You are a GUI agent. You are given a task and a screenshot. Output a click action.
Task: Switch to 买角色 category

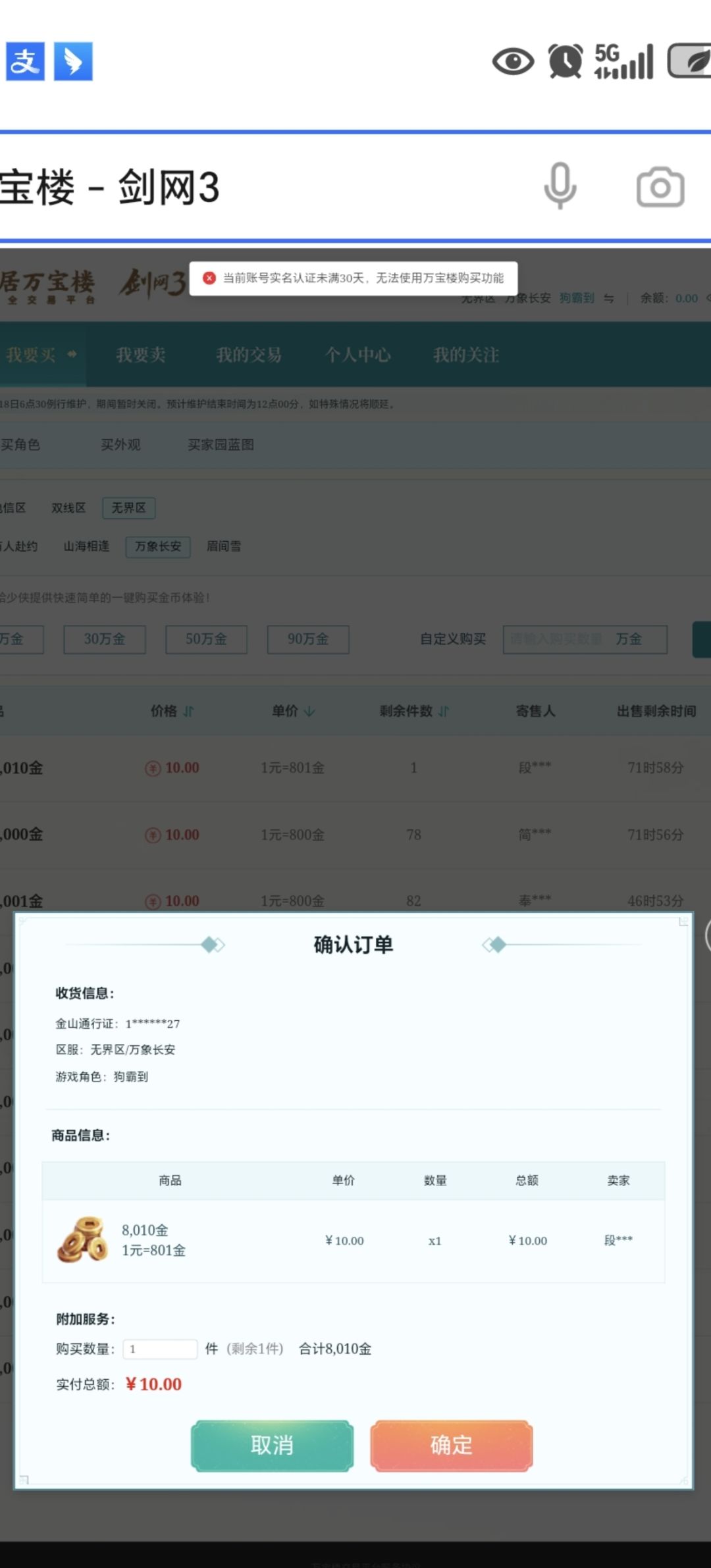[x=20, y=444]
